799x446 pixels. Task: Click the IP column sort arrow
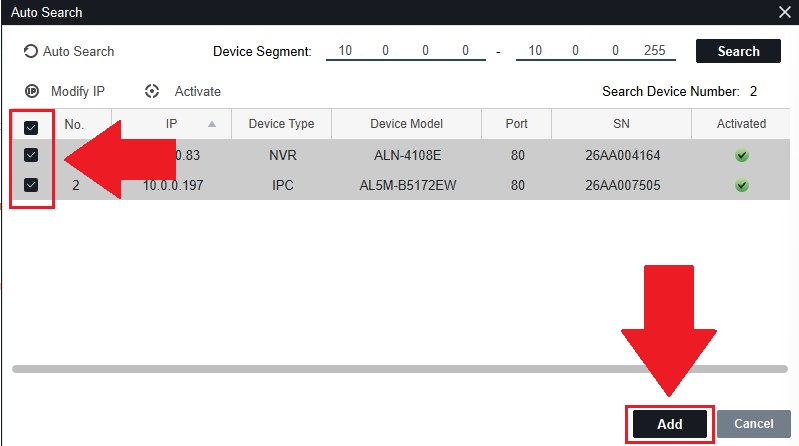click(x=212, y=124)
